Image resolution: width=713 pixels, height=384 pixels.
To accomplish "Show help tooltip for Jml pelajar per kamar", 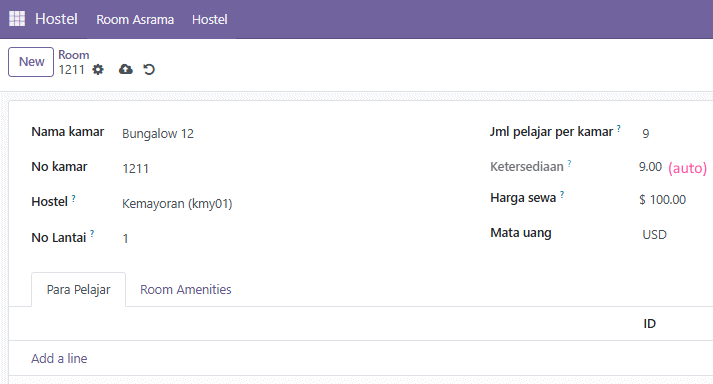I will [x=619, y=129].
